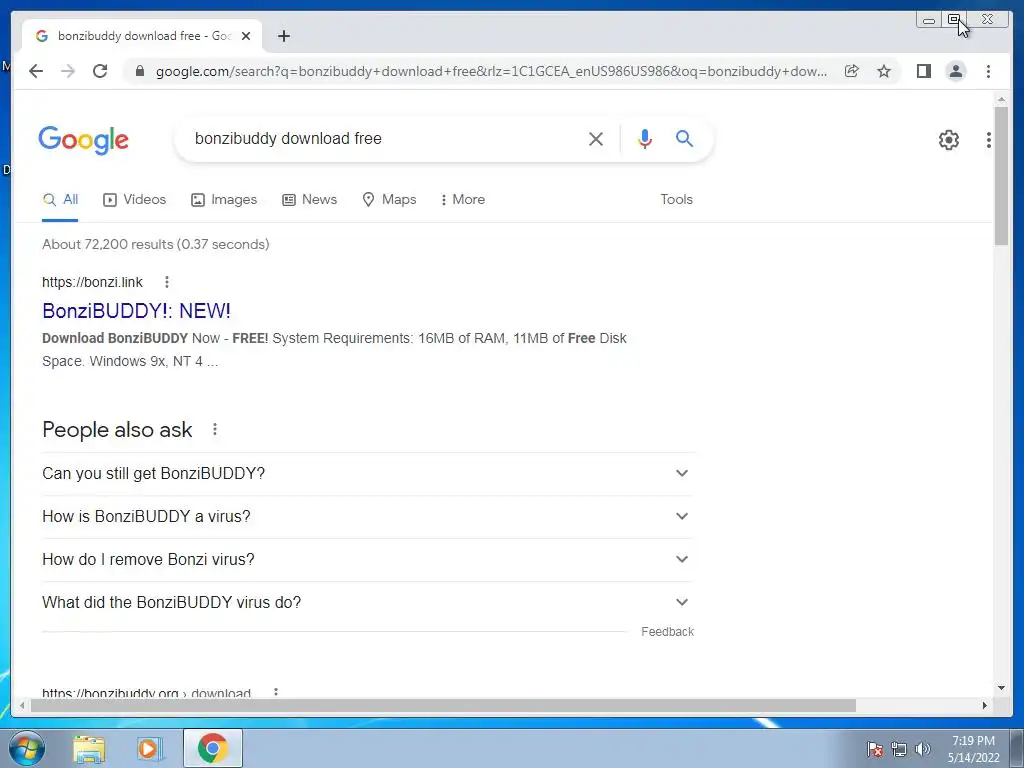Open Google apps dots beside settings gear
This screenshot has height=768, width=1024.
tap(989, 140)
